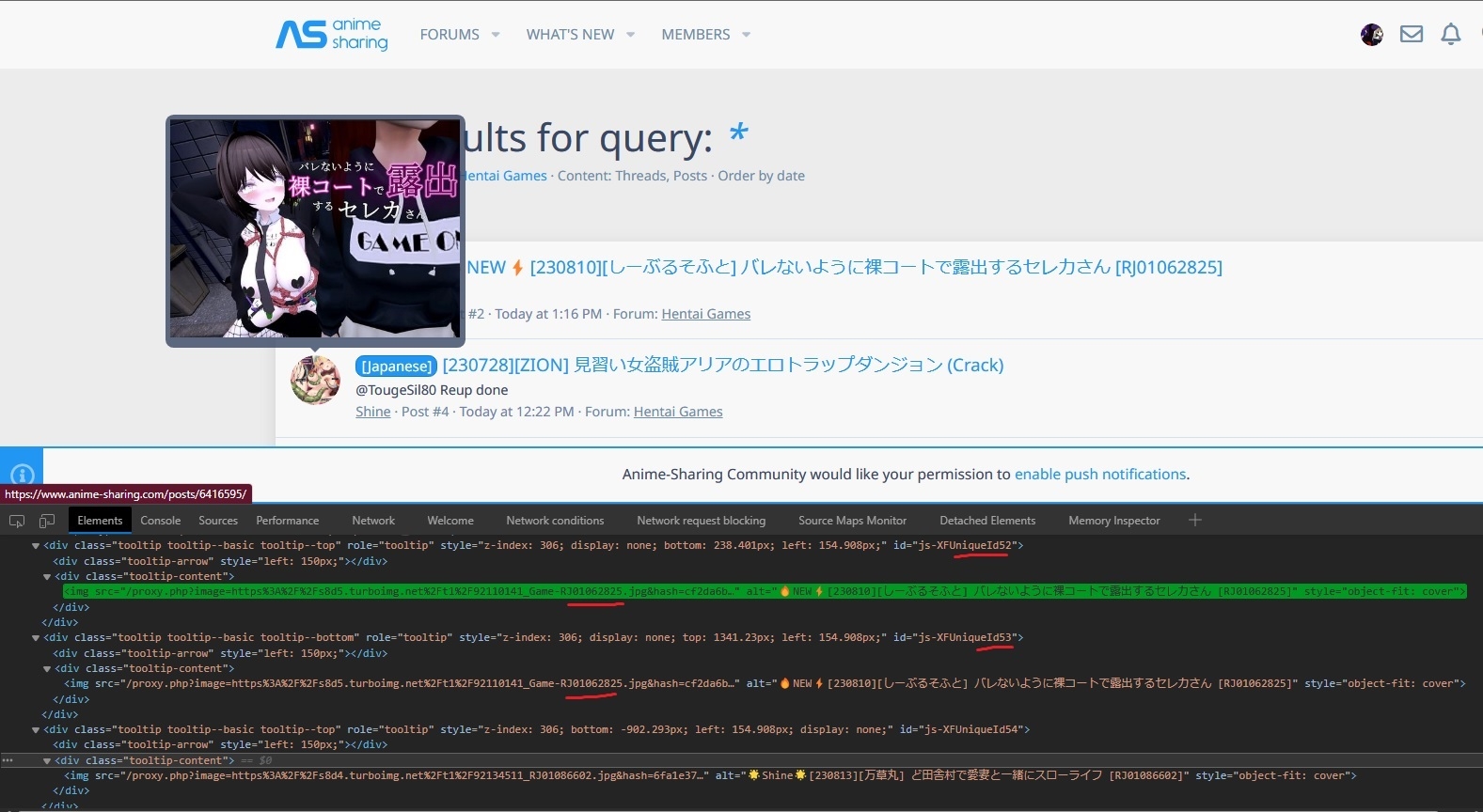Viewport: 1483px width, 812px height.
Task: Click the 'Today at 12:22 PM' timestamp
Action: (x=516, y=412)
